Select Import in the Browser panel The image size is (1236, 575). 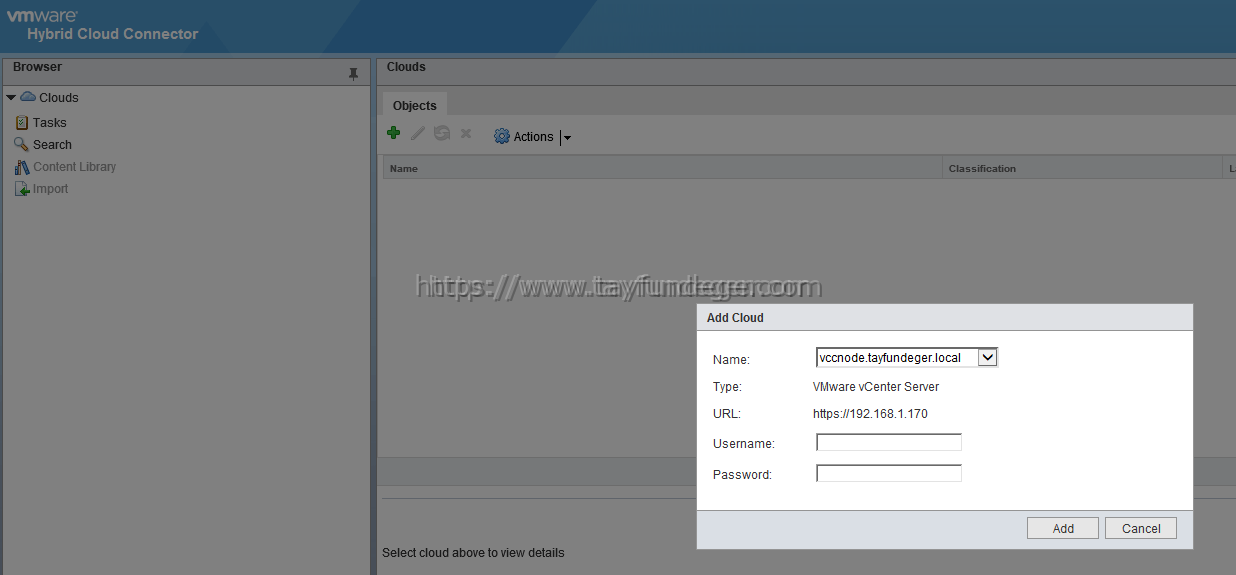(x=51, y=189)
